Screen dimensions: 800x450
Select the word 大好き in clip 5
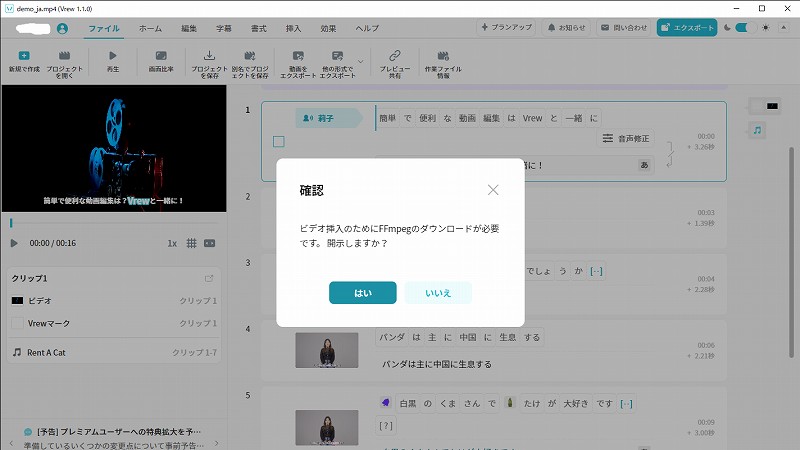[x=576, y=404]
